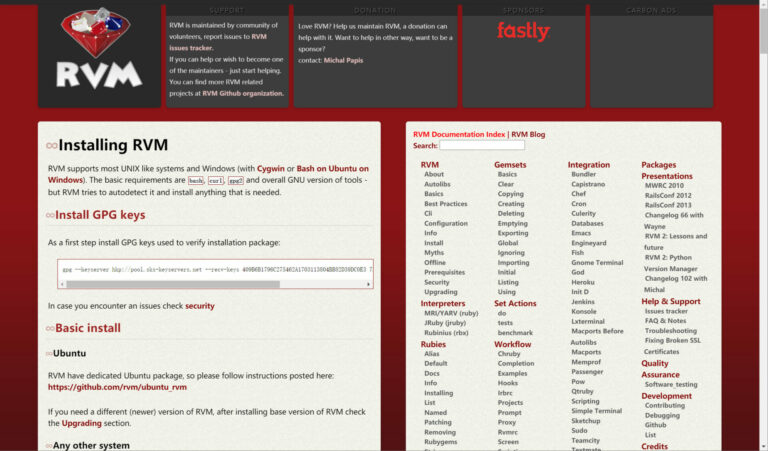Open Copying under Gemsets
The height and width of the screenshot is (451, 768).
(x=510, y=194)
